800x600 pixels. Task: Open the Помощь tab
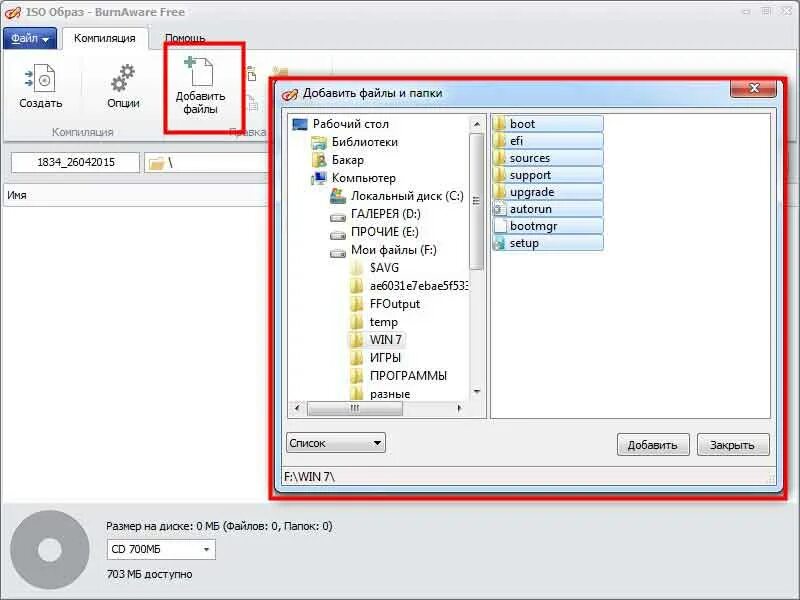185,38
